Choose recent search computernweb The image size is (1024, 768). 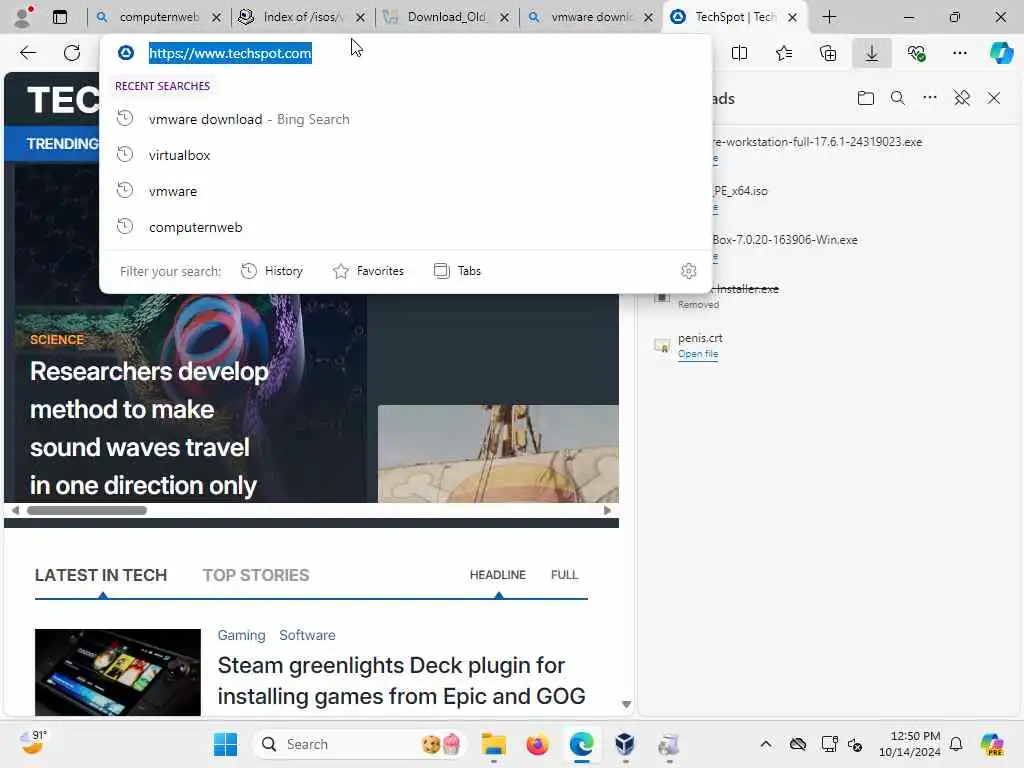tap(405, 227)
